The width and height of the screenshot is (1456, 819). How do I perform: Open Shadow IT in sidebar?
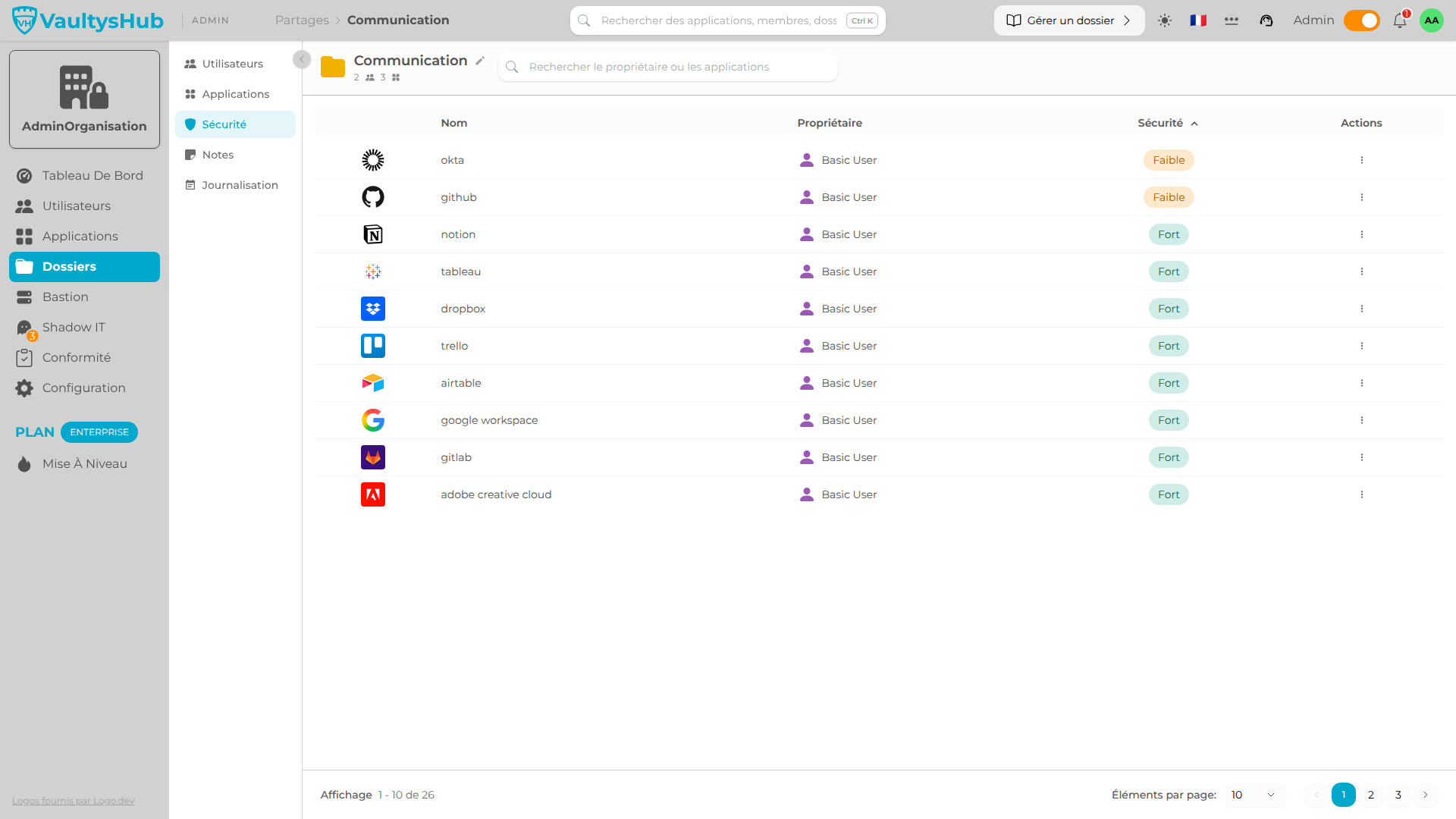point(84,328)
